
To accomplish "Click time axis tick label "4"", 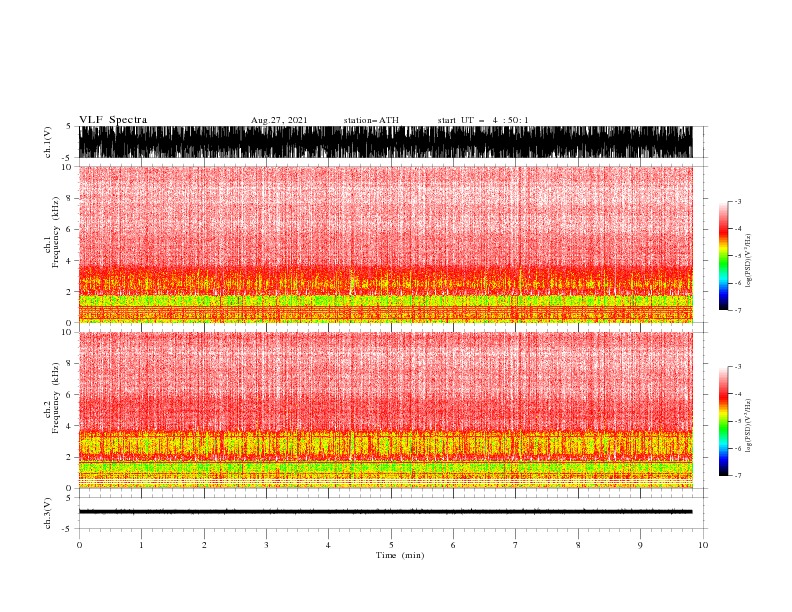I will tap(328, 545).
